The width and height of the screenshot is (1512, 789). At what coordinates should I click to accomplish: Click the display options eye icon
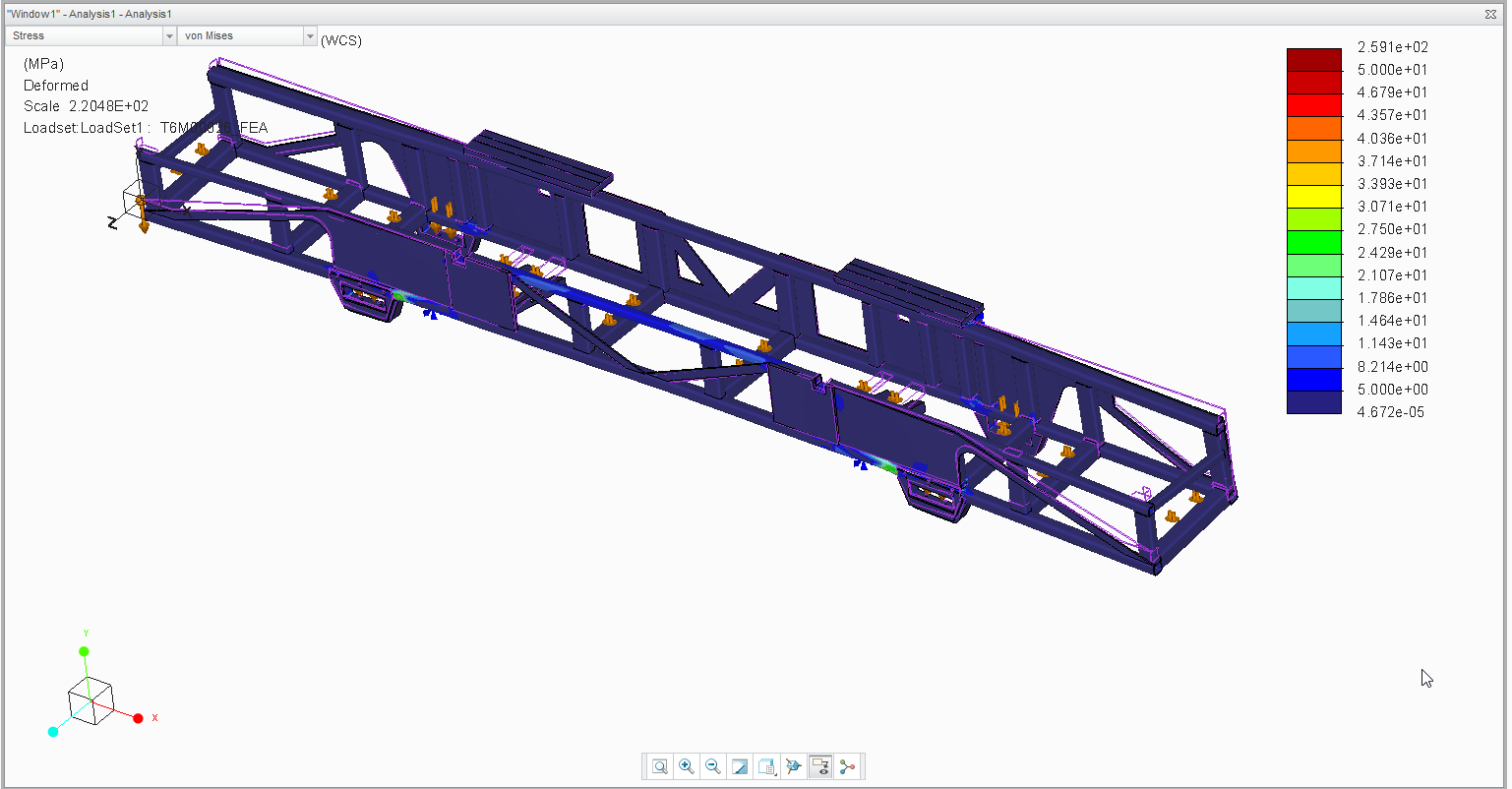(x=820, y=768)
